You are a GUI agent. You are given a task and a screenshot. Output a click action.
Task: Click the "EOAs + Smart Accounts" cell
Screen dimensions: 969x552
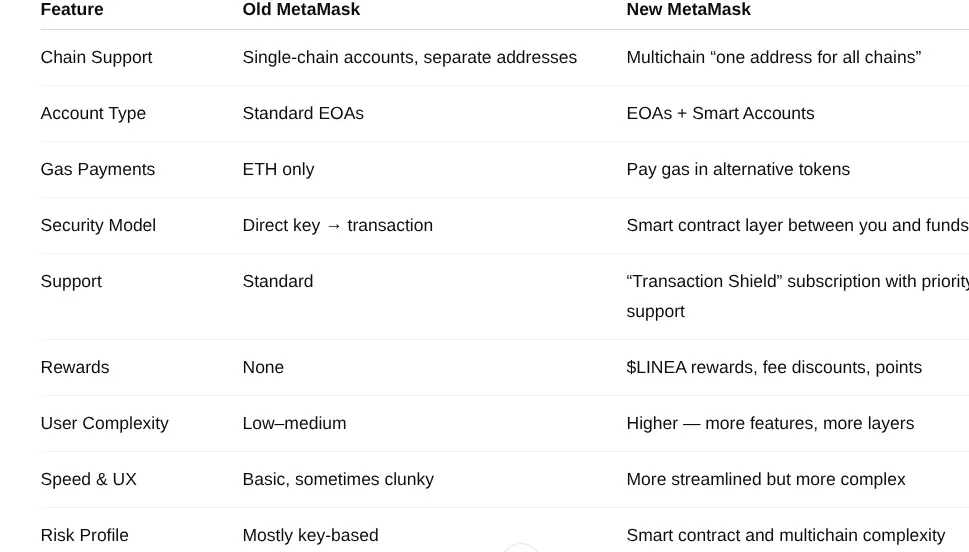pos(720,114)
